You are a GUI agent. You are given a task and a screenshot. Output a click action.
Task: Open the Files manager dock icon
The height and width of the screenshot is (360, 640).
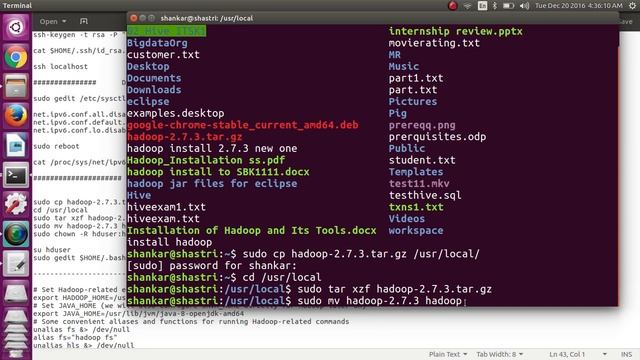click(16, 87)
